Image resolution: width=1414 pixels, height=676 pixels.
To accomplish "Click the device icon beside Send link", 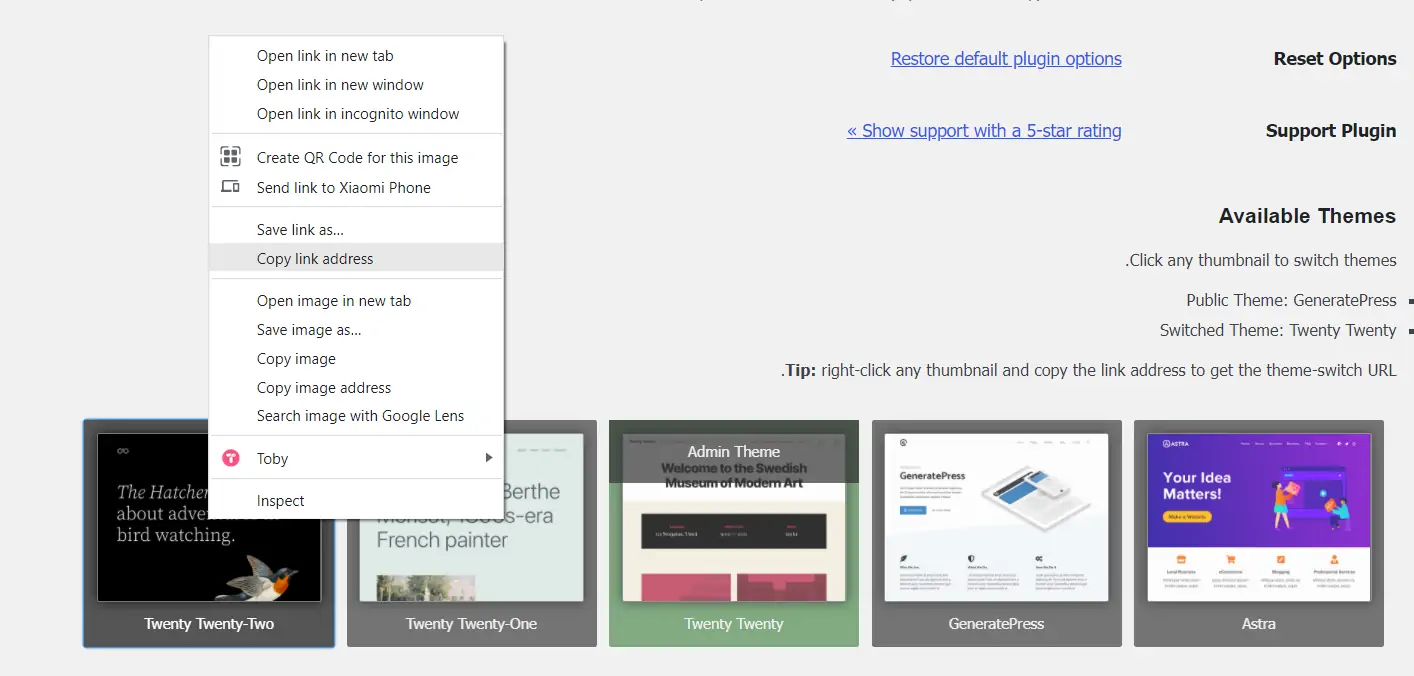I will pos(230,187).
